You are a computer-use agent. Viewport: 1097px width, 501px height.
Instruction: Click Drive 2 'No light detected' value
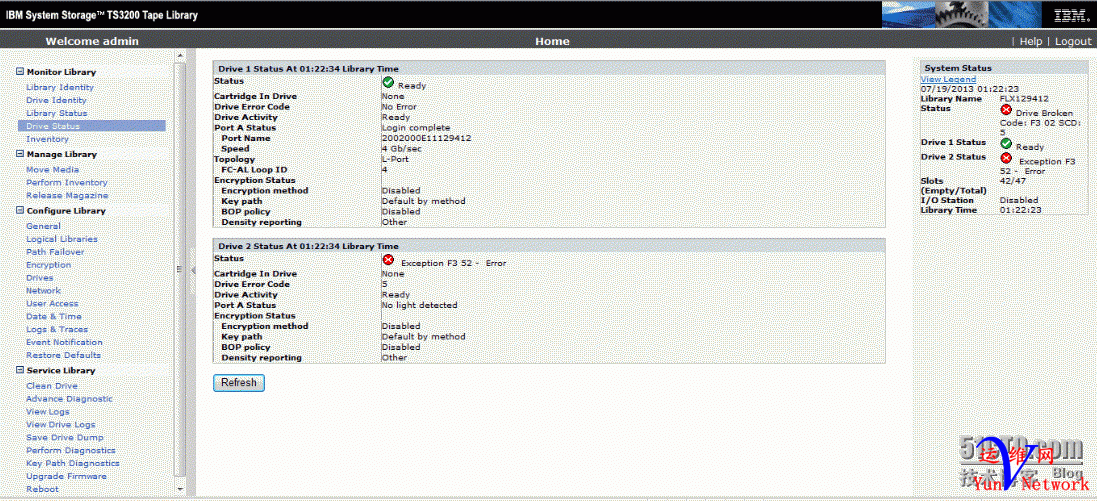coord(419,305)
